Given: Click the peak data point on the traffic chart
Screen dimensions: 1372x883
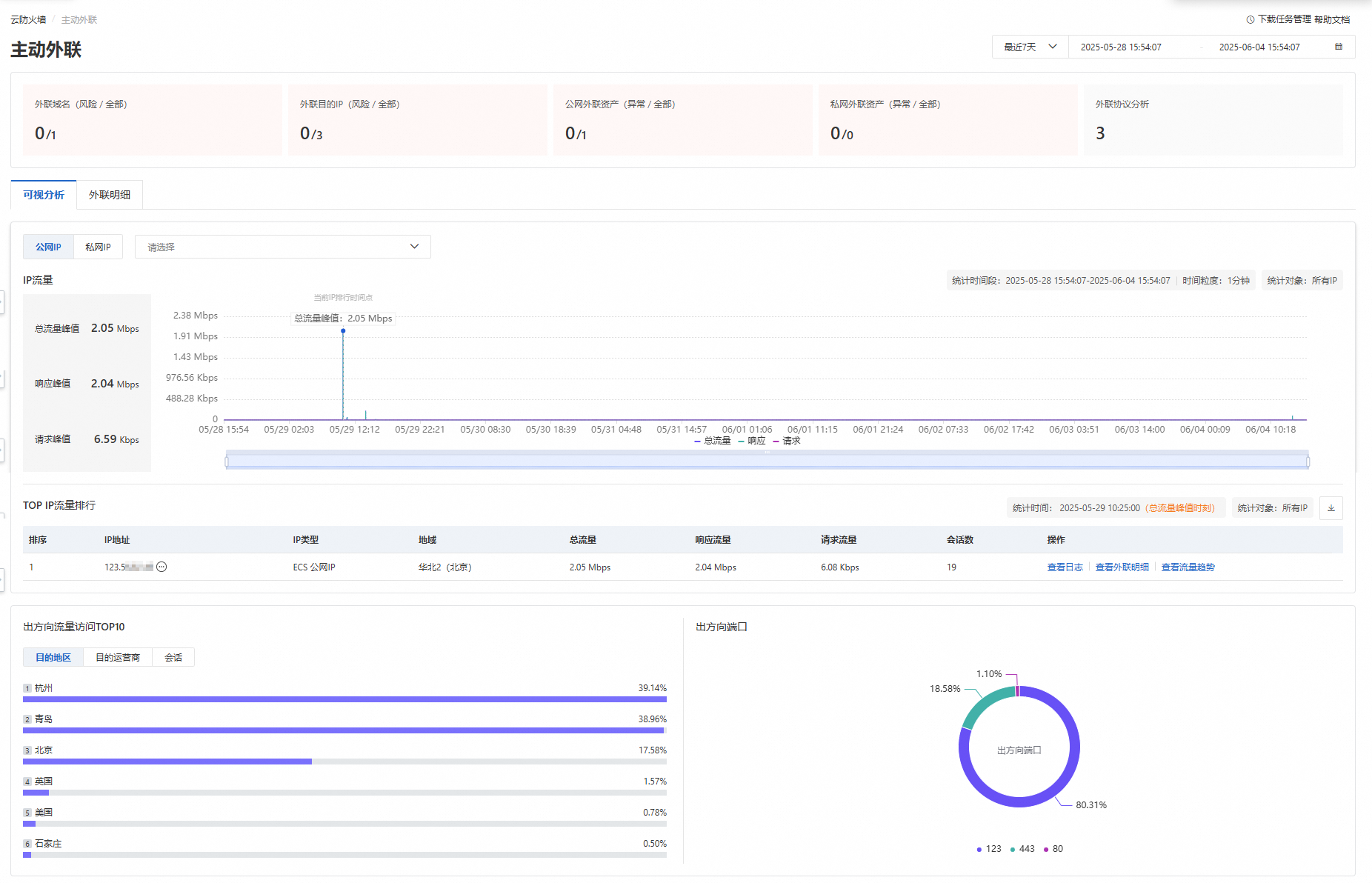Looking at the screenshot, I should [x=343, y=331].
